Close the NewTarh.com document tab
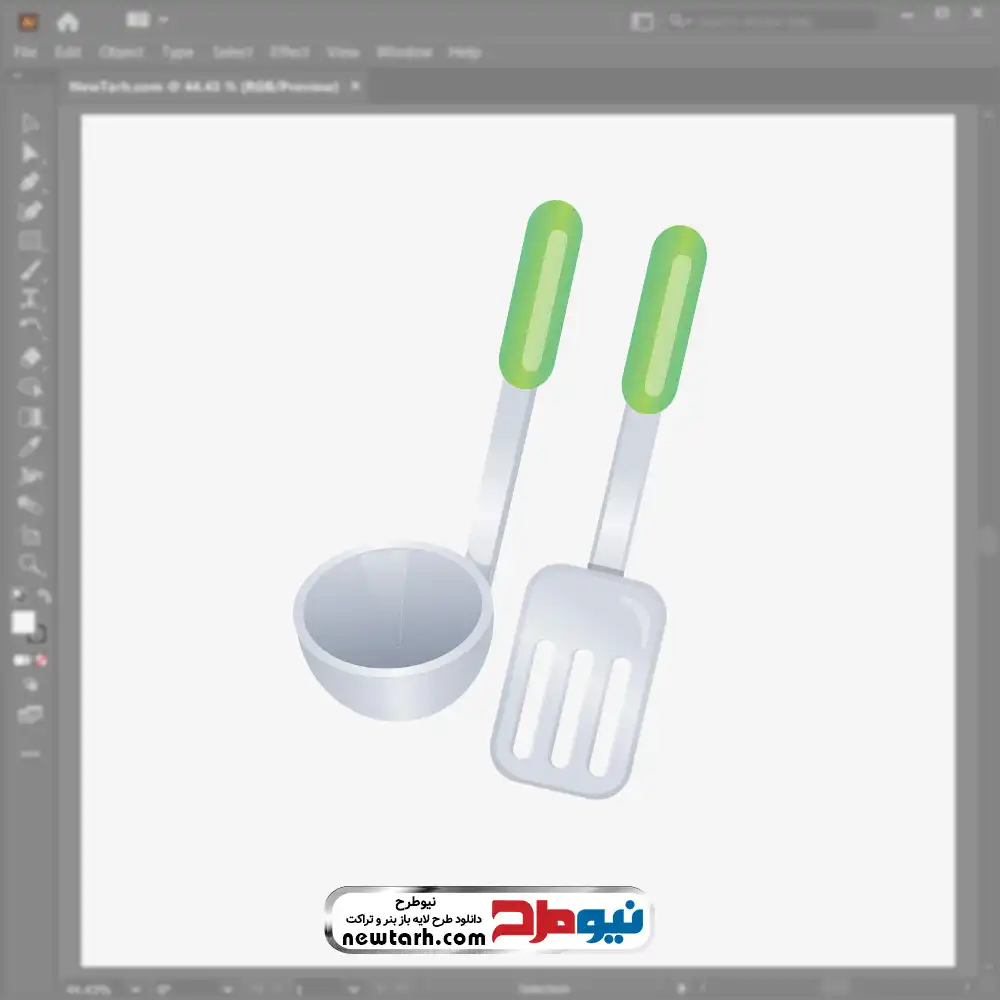 355,85
